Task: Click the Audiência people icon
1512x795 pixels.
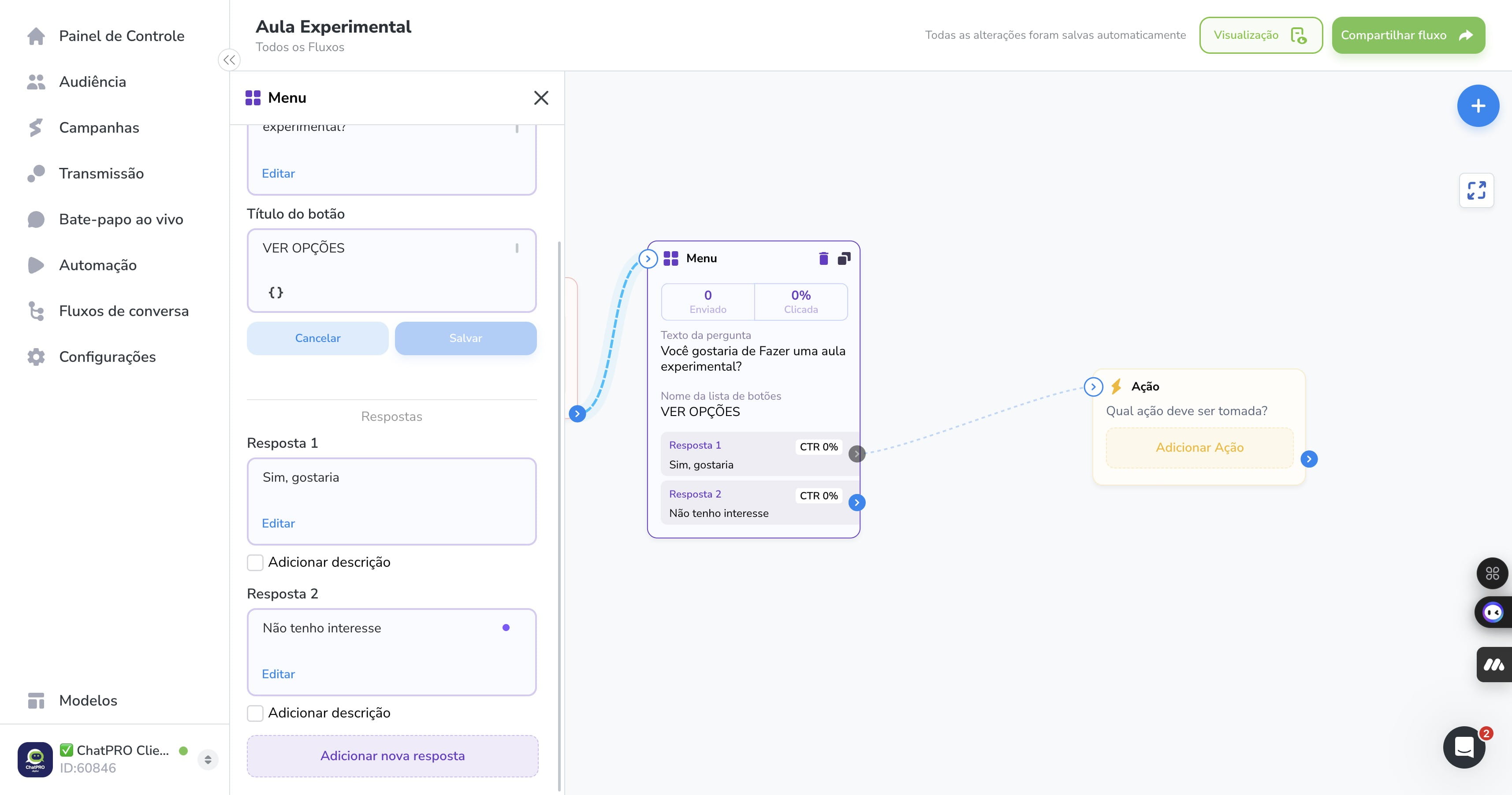Action: point(36,82)
